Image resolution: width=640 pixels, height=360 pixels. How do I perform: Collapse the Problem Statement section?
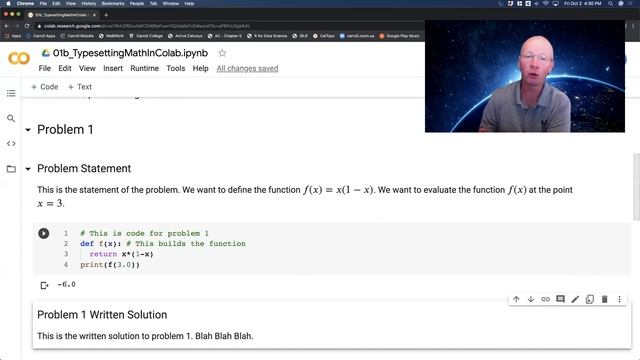pos(28,169)
